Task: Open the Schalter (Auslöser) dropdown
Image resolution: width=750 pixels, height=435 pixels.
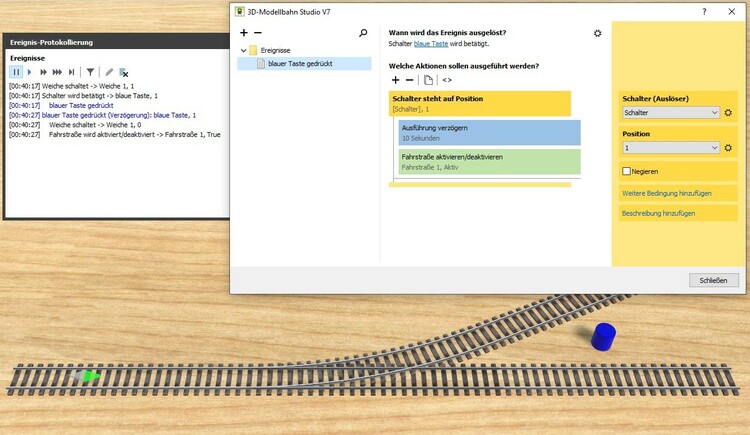Action: pyautogui.click(x=671, y=112)
